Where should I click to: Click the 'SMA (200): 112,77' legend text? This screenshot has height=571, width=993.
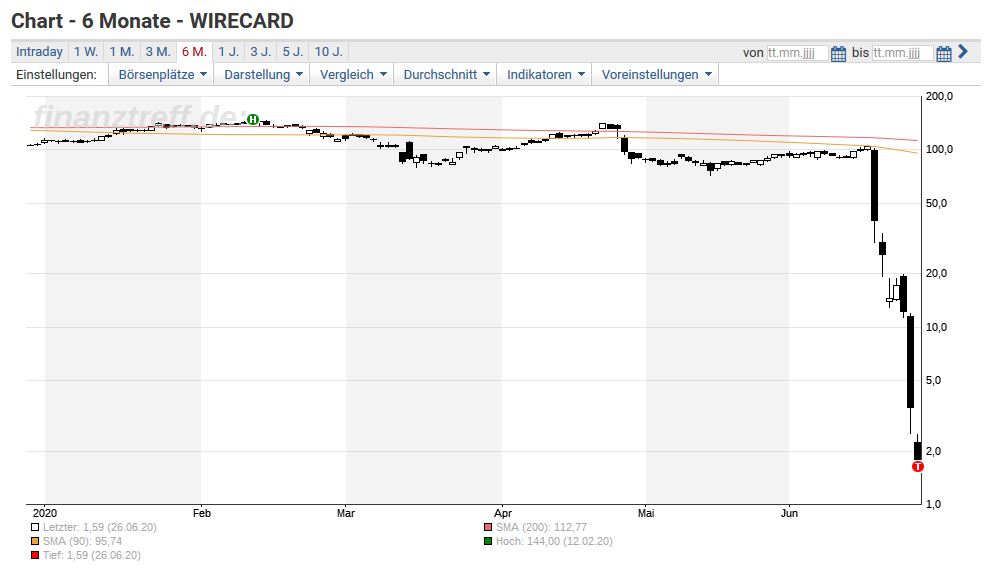click(x=541, y=527)
